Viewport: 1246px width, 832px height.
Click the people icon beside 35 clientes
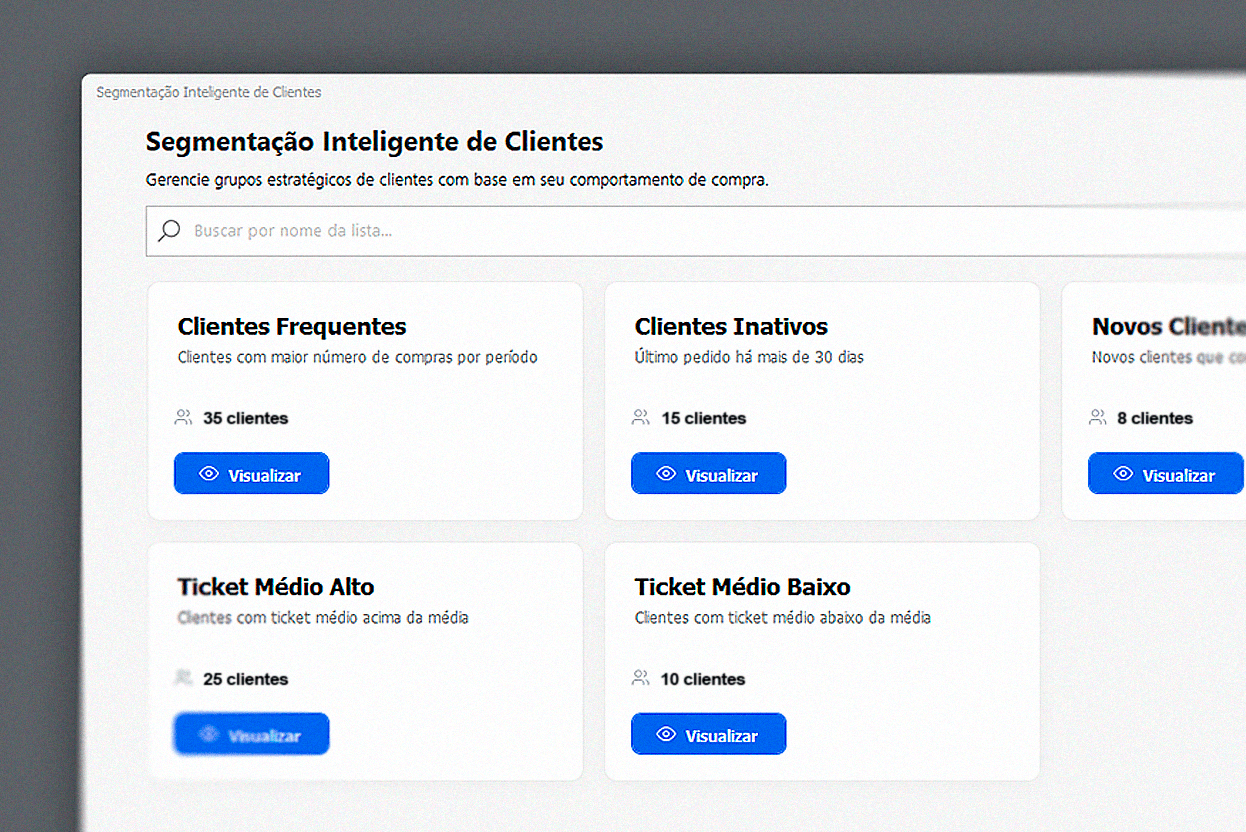tap(183, 418)
